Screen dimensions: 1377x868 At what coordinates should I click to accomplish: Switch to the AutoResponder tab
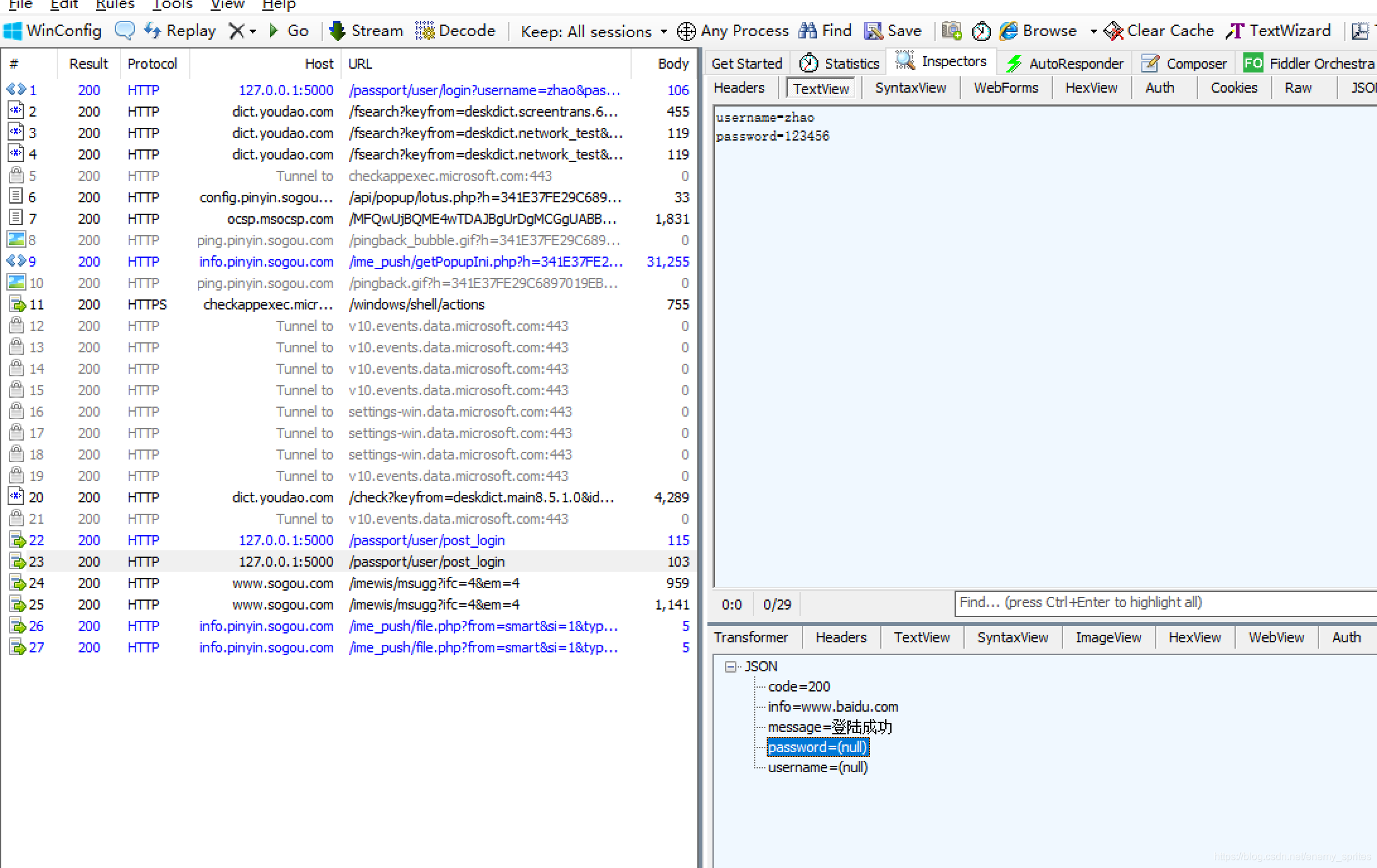(1066, 64)
